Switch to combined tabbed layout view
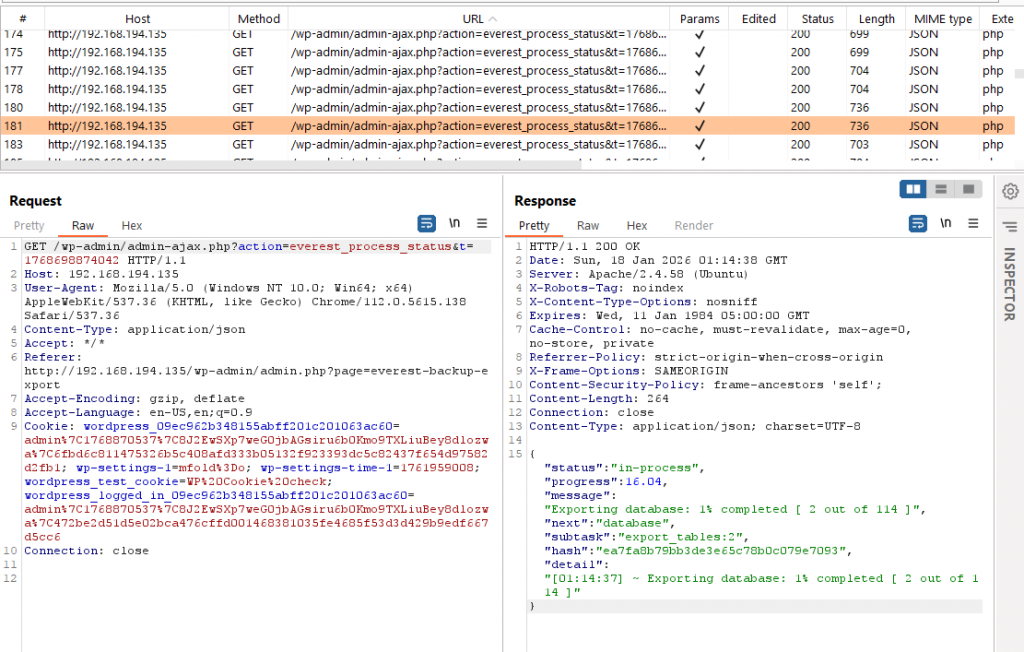This screenshot has width=1024, height=652. pos(967,189)
